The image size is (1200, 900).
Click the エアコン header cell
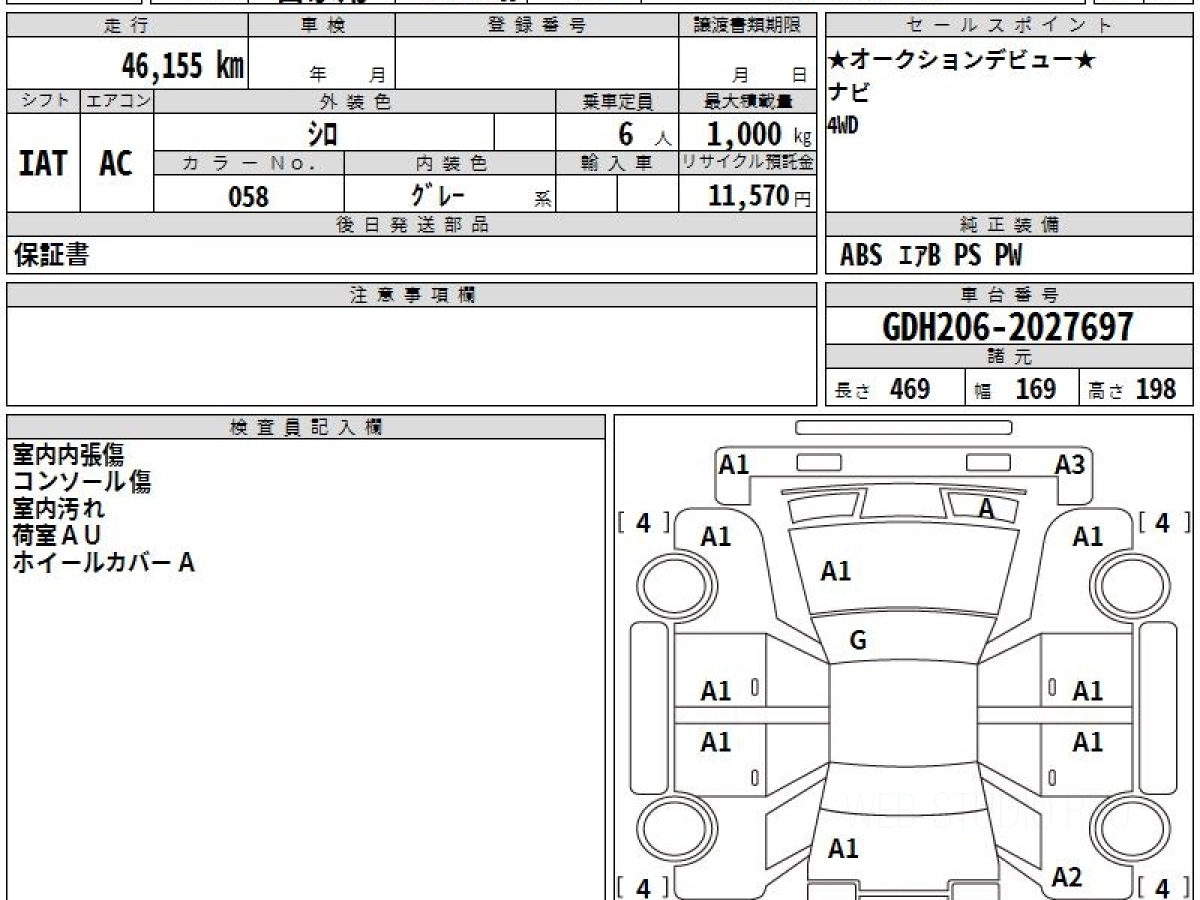(x=117, y=101)
